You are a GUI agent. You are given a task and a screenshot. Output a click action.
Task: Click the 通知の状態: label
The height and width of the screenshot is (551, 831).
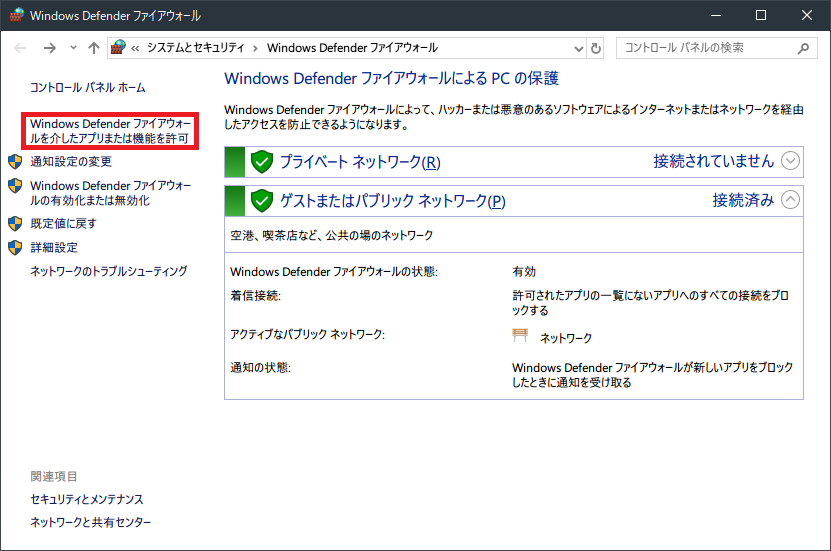260,368
